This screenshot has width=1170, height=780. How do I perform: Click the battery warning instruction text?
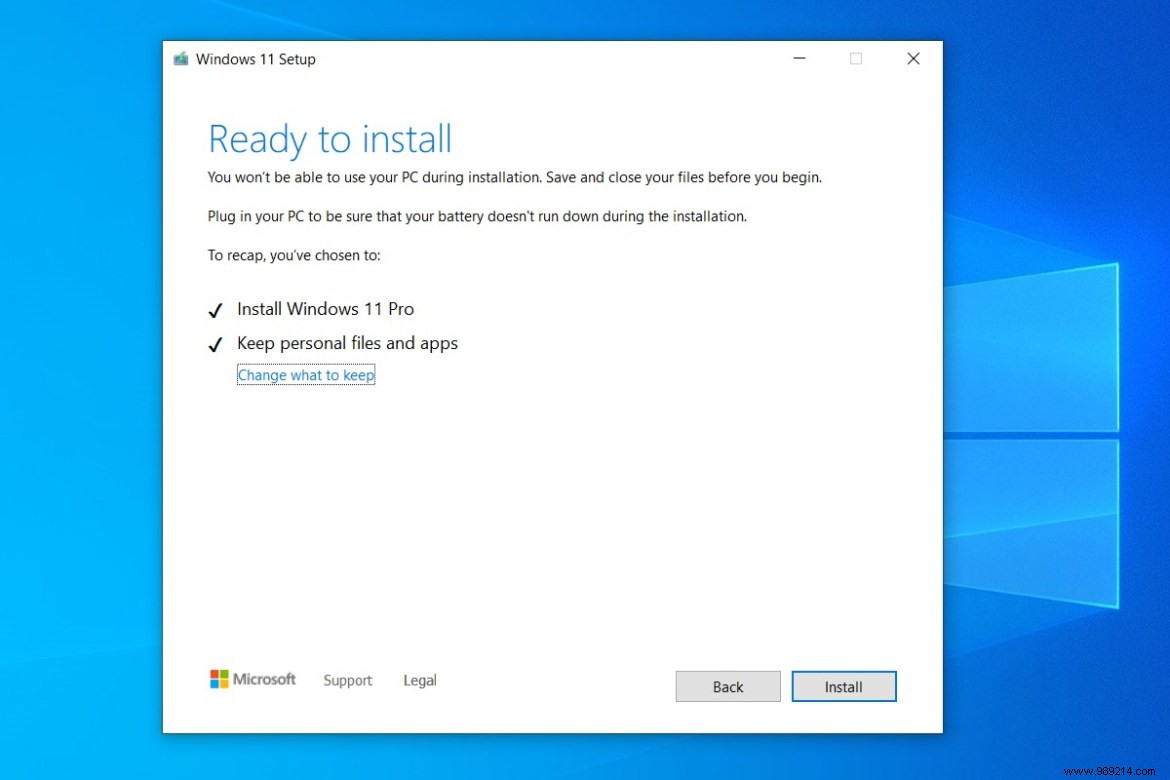pos(476,216)
